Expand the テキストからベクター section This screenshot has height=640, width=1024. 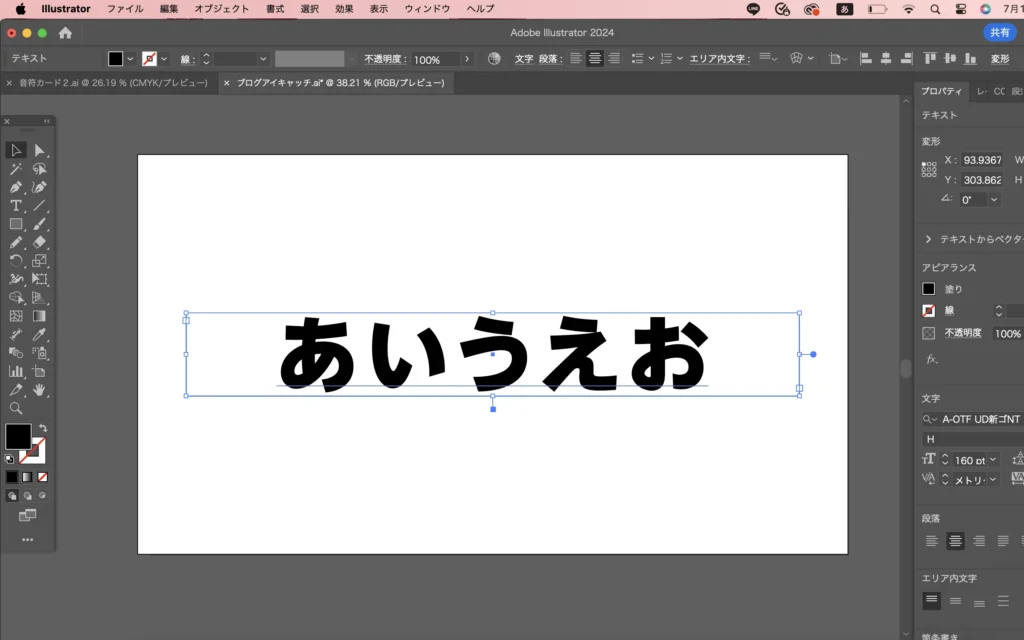tap(928, 239)
